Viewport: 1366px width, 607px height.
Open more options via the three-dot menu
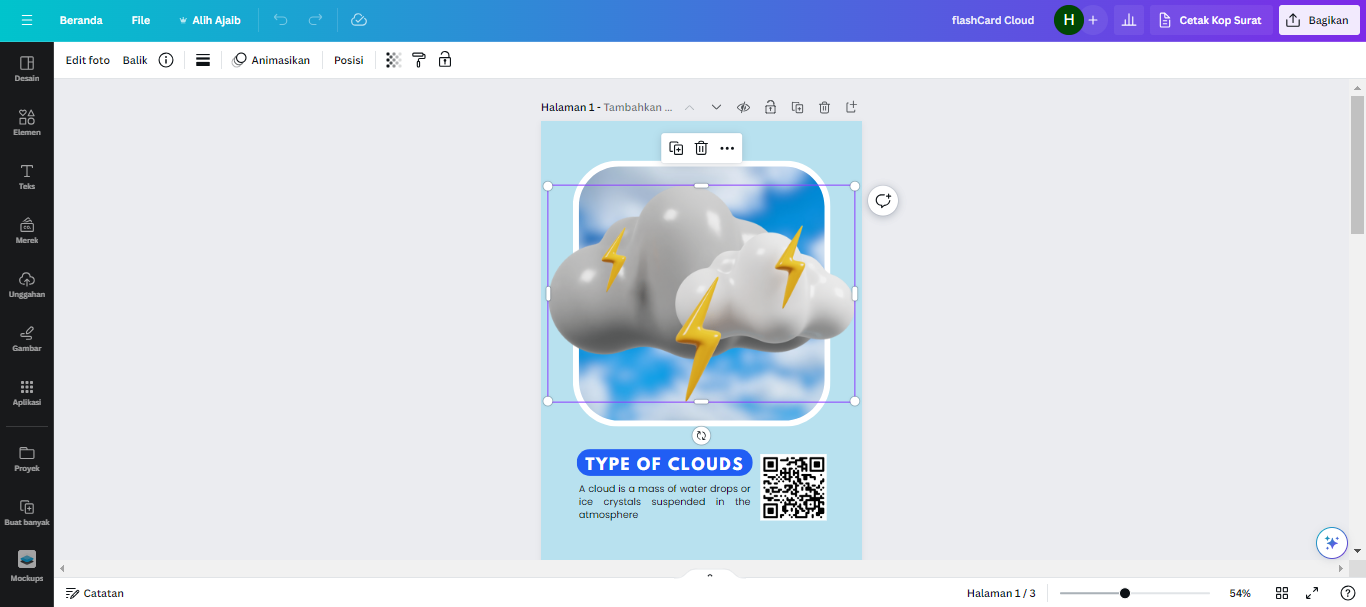coord(727,147)
